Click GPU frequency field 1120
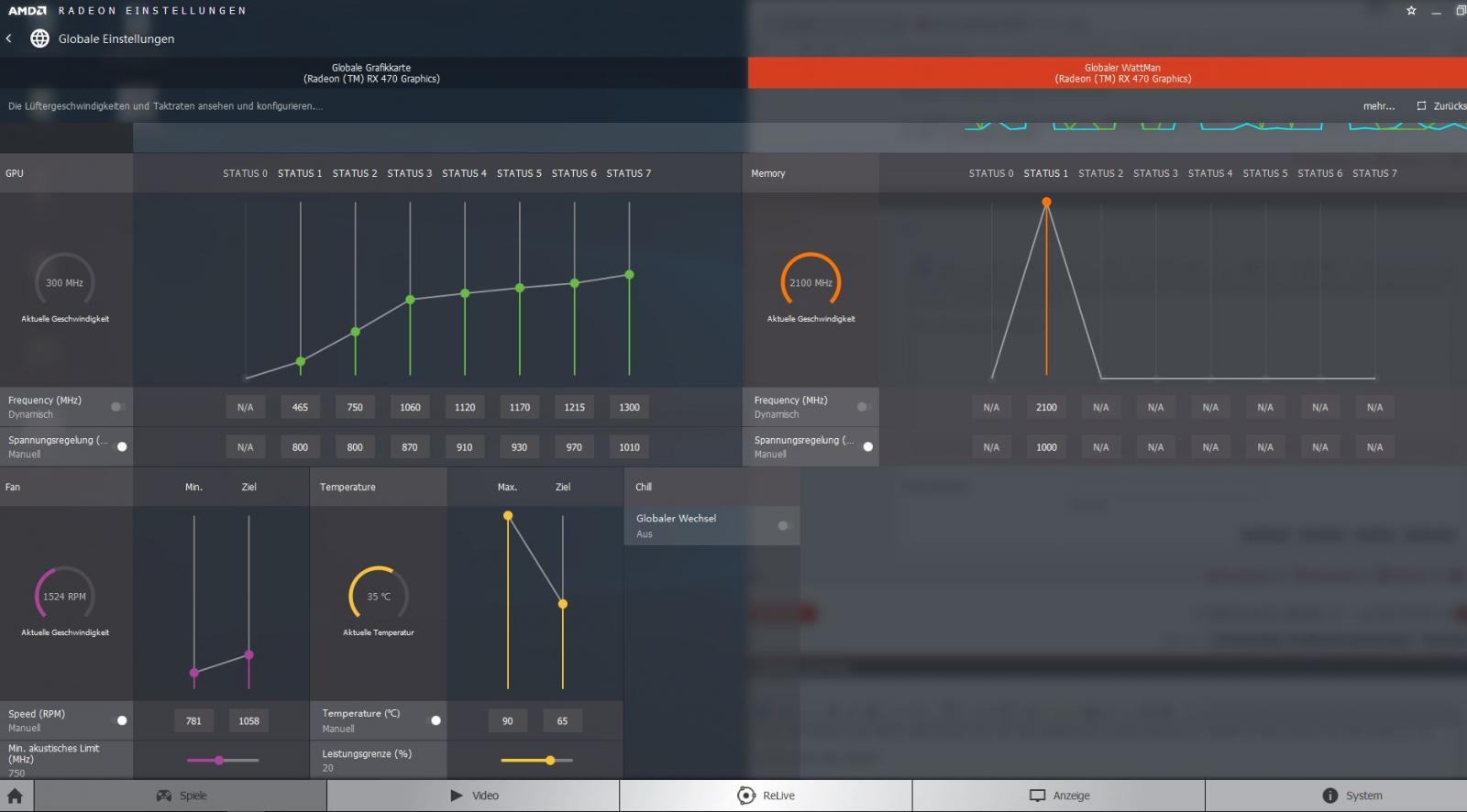This screenshot has width=1467, height=812. [465, 407]
